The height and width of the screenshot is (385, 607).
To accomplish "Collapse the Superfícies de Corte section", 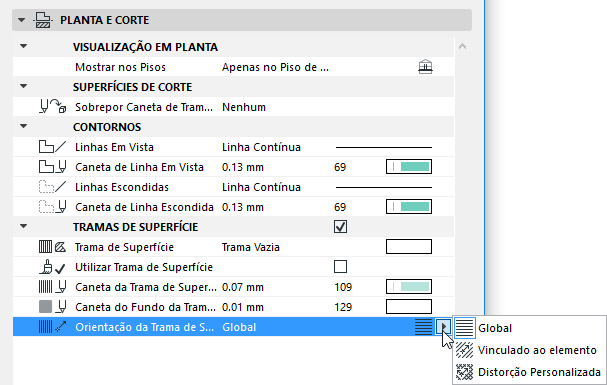I will coord(24,86).
